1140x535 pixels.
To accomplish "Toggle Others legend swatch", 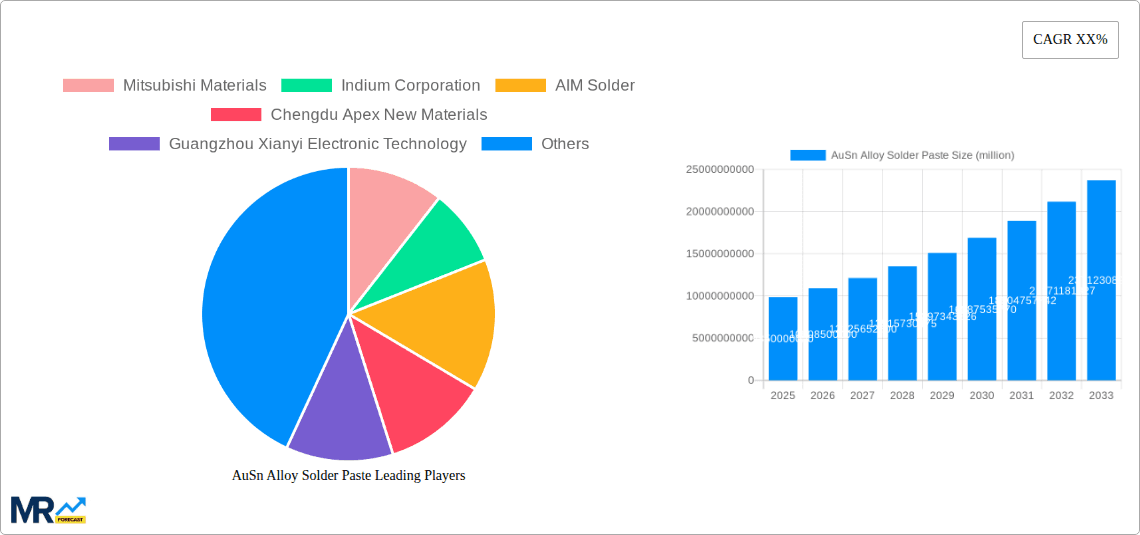I will click(507, 144).
